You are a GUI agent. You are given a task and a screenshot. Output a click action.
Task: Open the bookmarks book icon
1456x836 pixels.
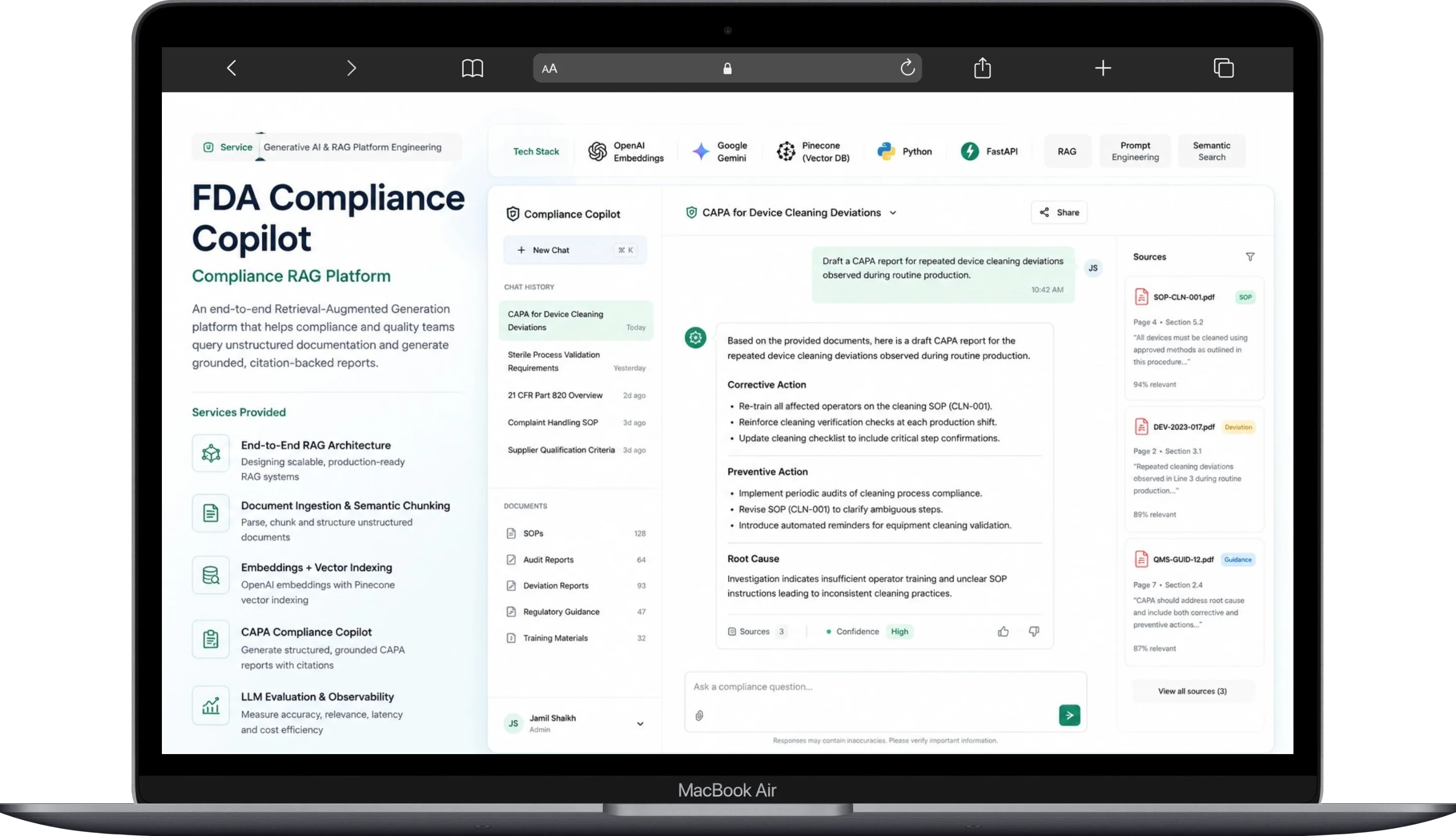coord(472,69)
